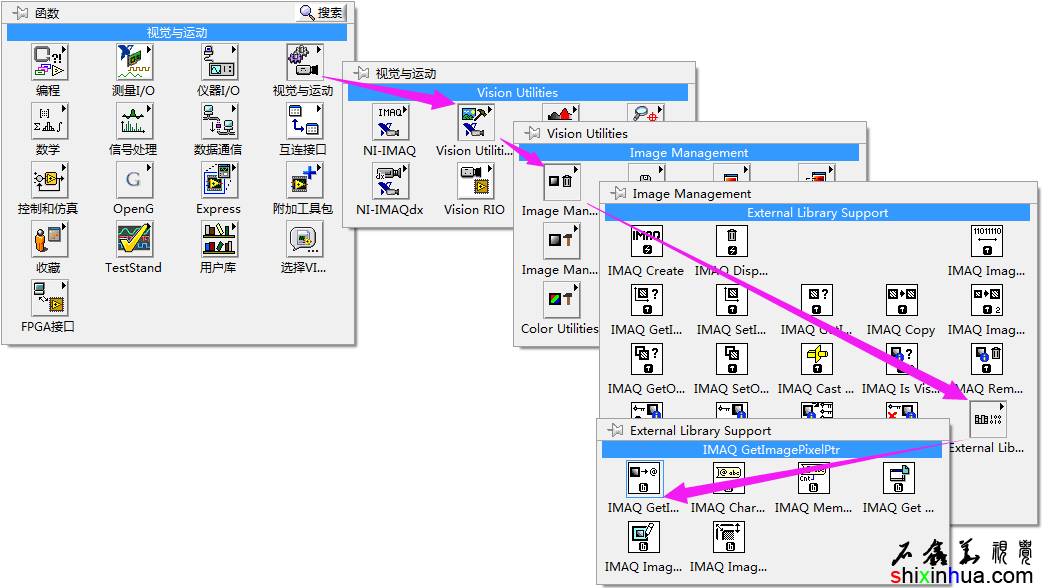Select IMAQ GetI... in Image Management palette
Image resolution: width=1042 pixels, height=588 pixels.
[647, 301]
